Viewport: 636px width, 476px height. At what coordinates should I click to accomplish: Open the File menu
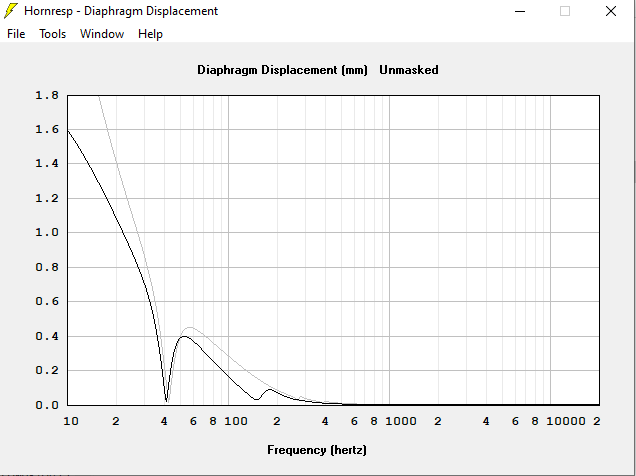16,34
